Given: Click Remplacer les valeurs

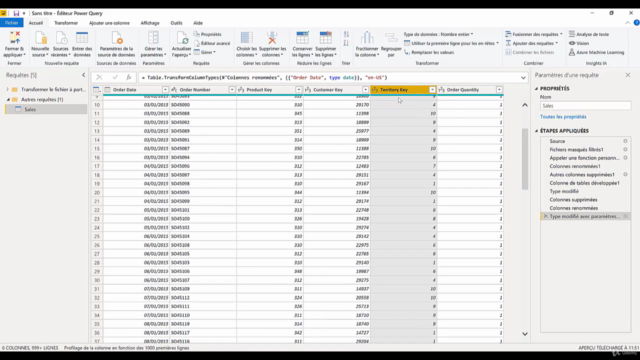Looking at the screenshot, I should point(429,52).
